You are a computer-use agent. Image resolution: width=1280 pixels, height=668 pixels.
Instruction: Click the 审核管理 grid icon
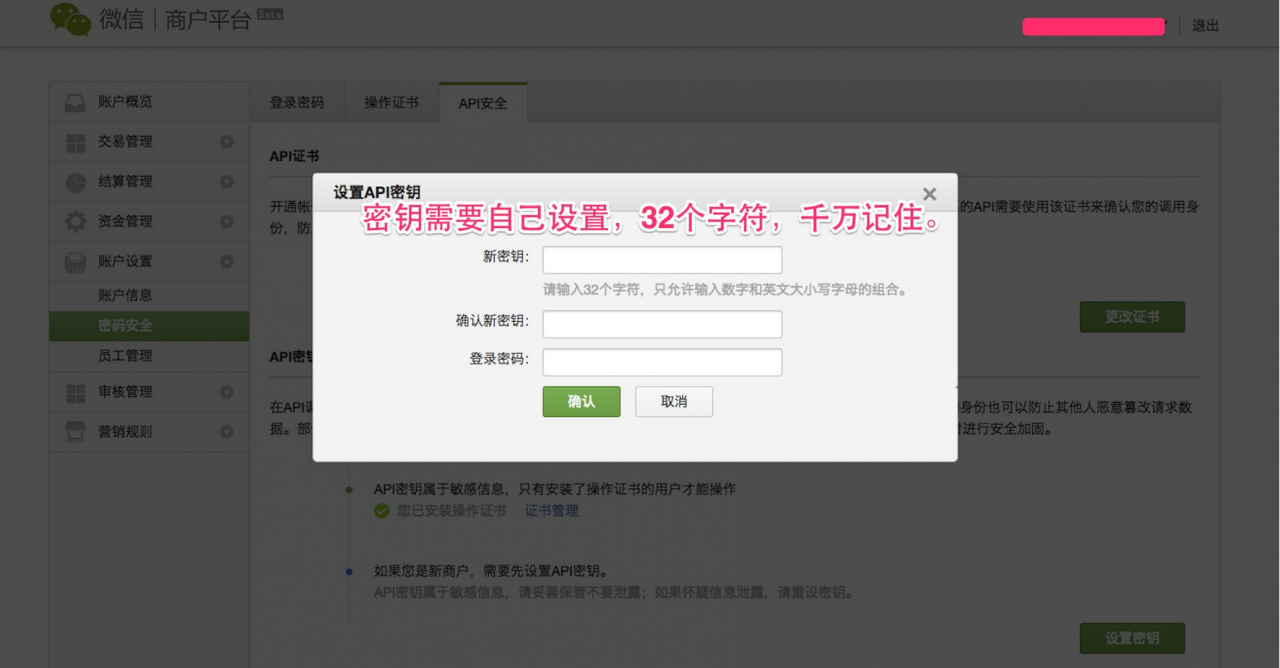(75, 392)
